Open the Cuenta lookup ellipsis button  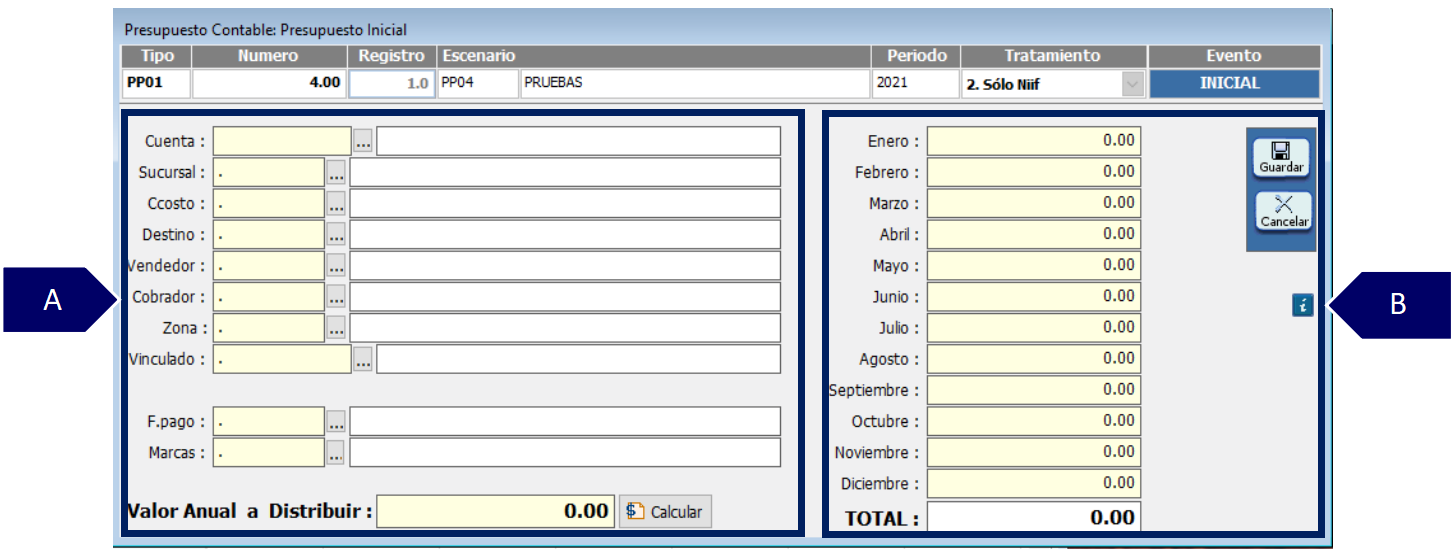pos(363,142)
